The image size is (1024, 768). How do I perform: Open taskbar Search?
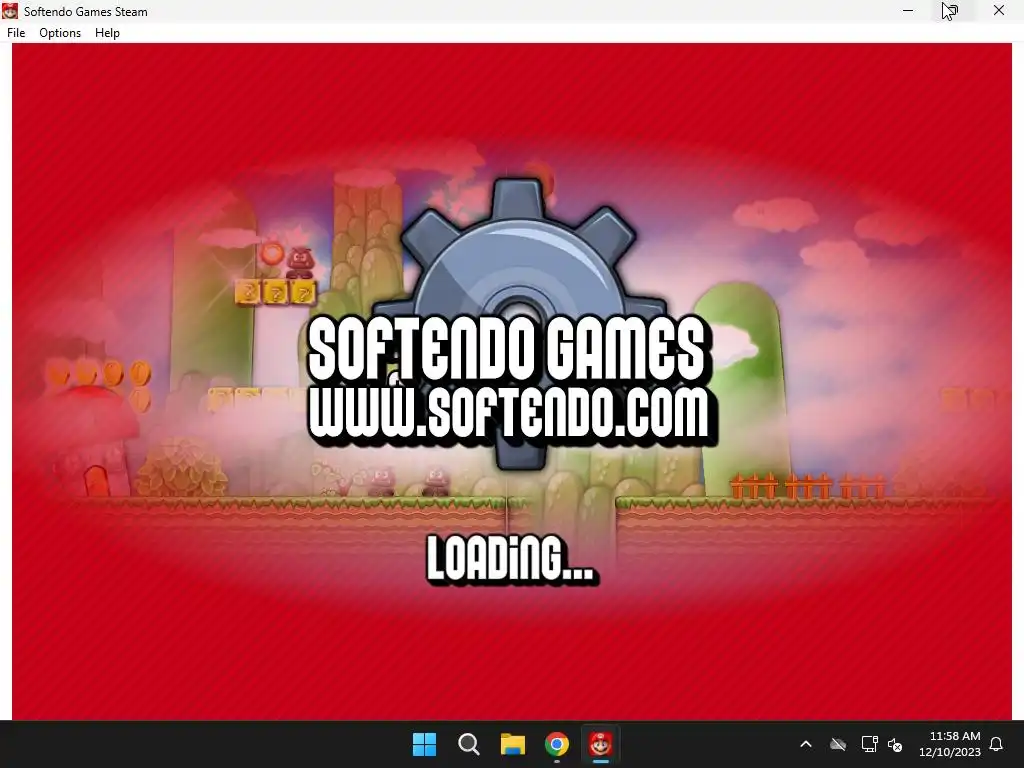[x=469, y=744]
